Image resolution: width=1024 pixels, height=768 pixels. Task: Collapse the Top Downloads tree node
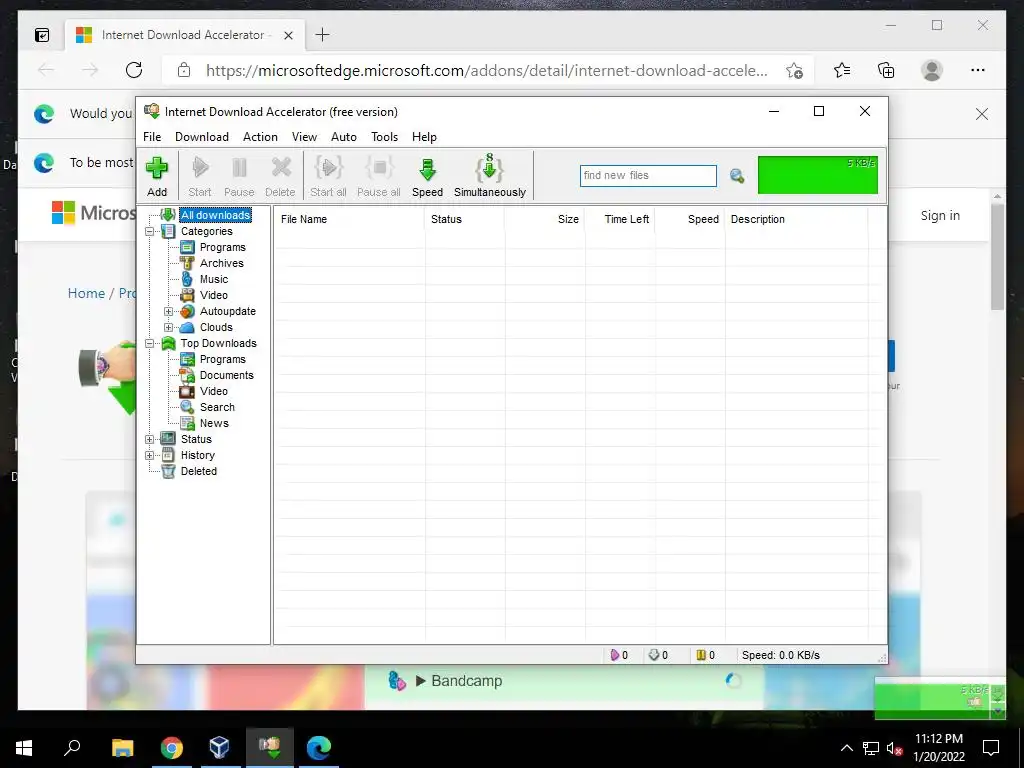(x=150, y=344)
